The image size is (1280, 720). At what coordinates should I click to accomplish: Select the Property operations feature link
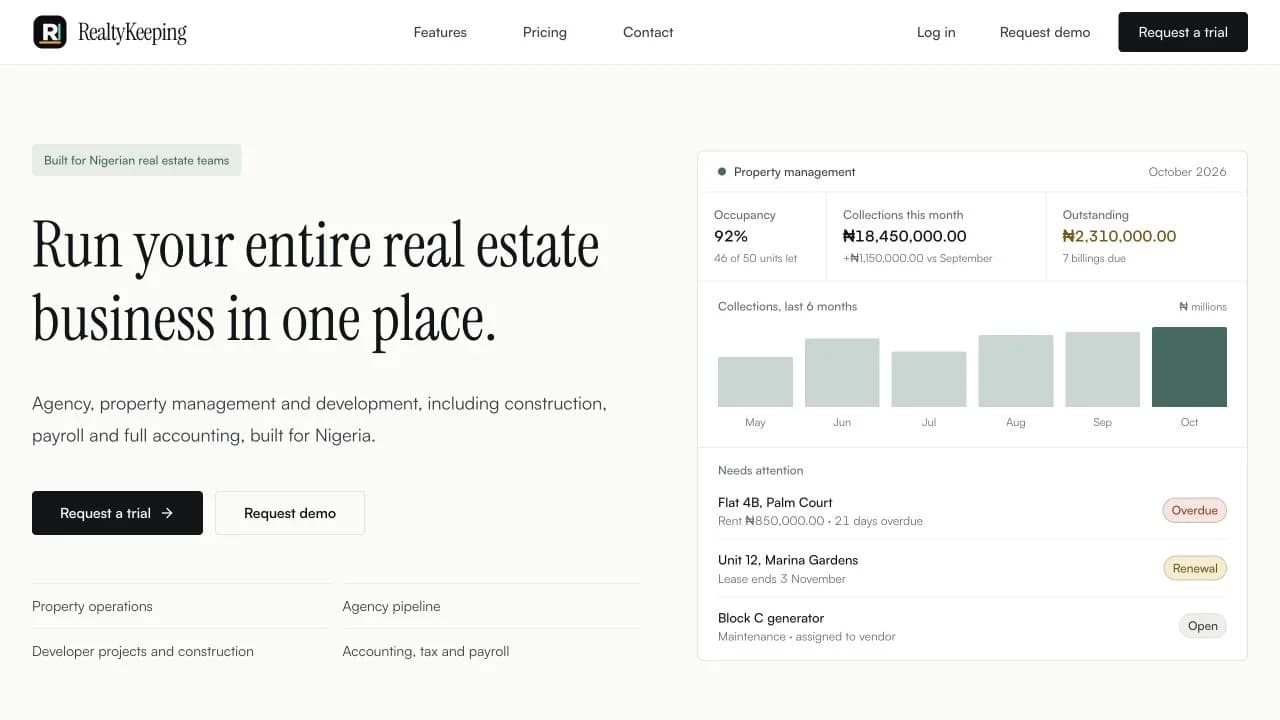coord(92,607)
